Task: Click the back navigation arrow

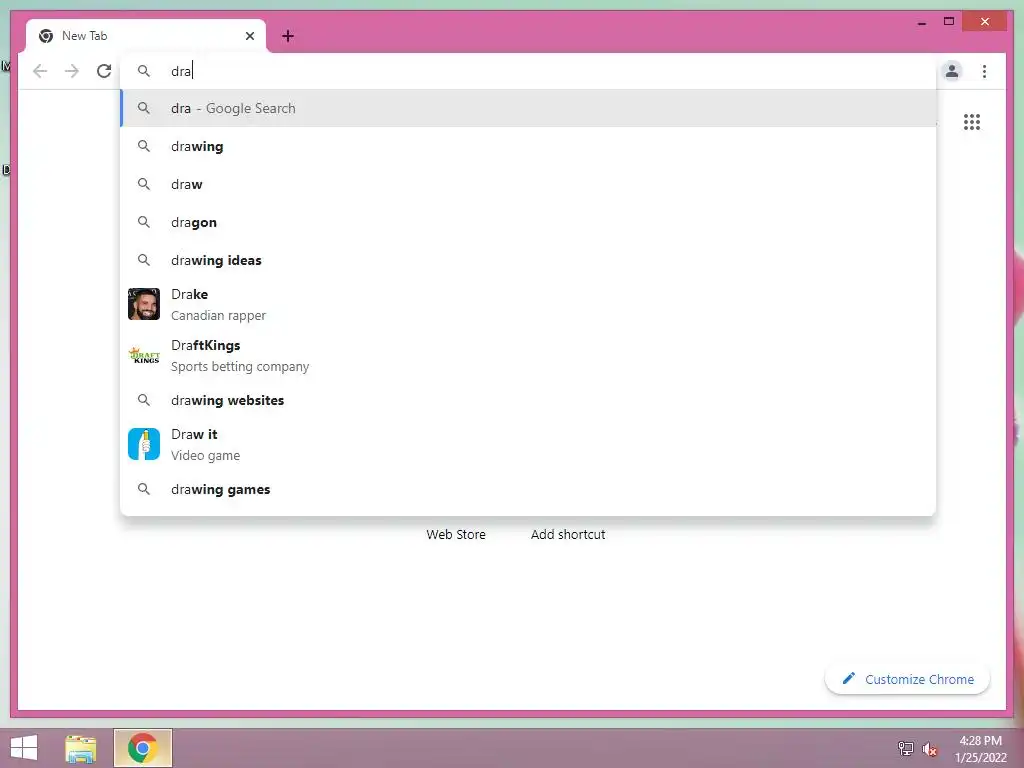Action: click(40, 71)
